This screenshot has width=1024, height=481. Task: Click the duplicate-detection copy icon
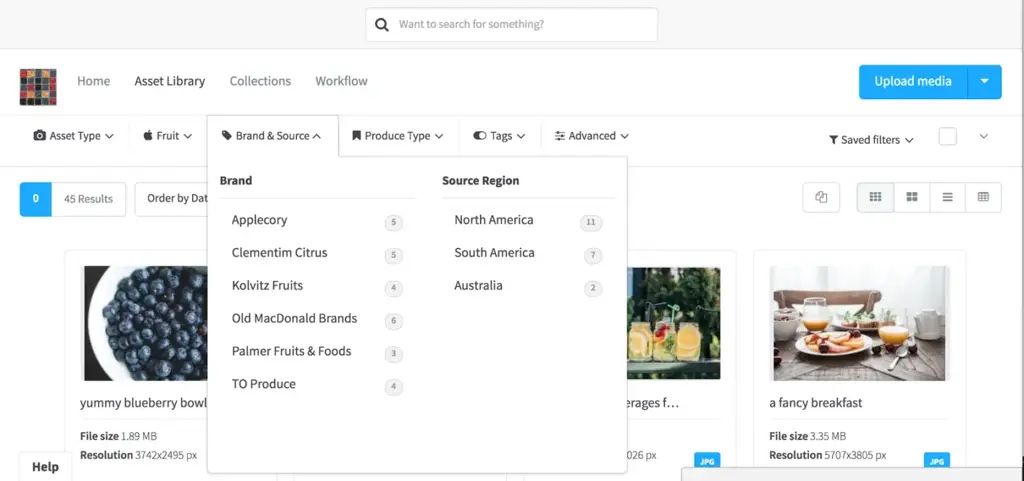coord(821,198)
